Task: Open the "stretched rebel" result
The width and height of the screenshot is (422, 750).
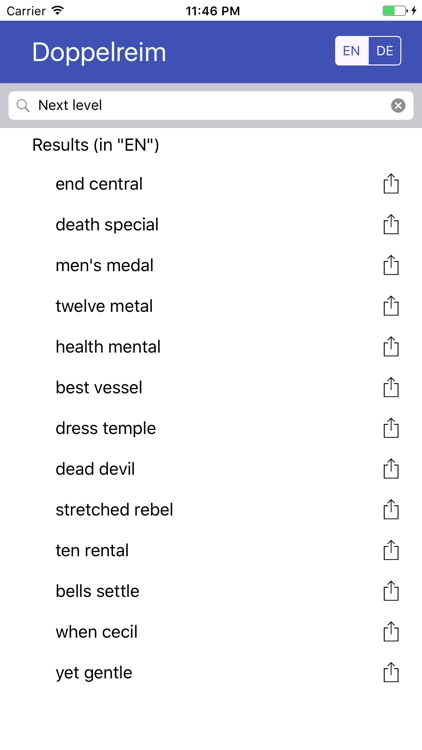Action: tap(211, 509)
